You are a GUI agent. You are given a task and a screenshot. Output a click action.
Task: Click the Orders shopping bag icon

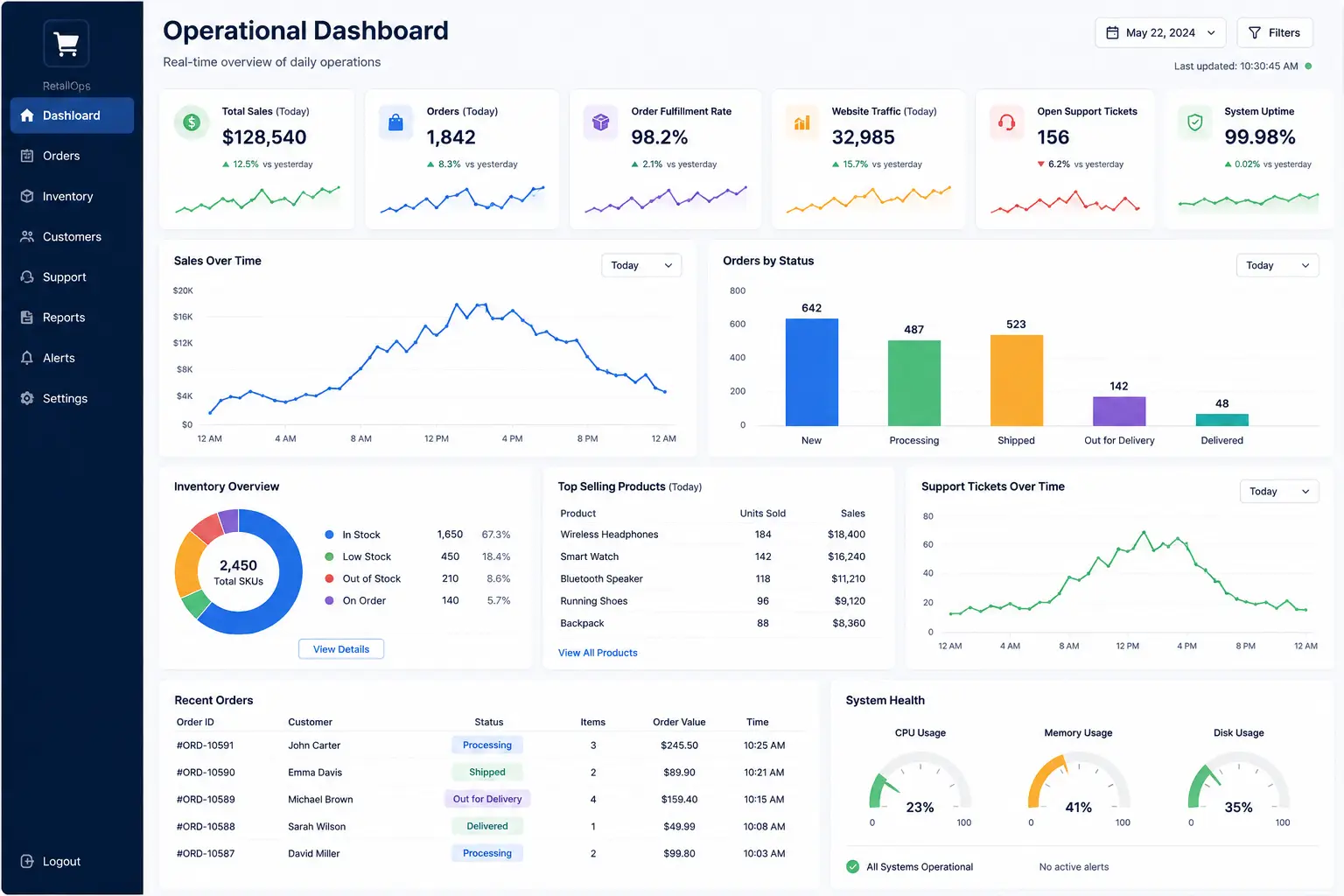click(395, 123)
